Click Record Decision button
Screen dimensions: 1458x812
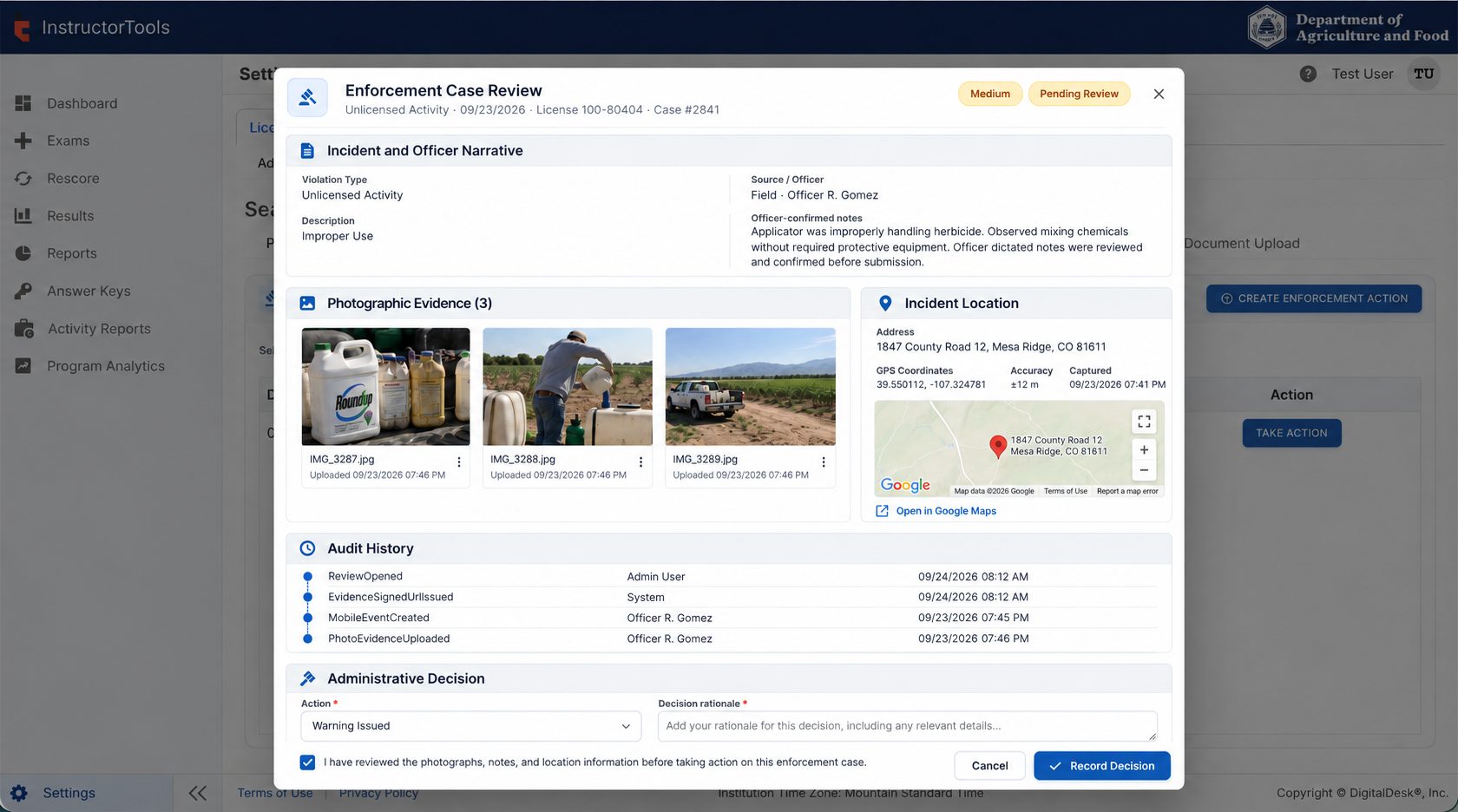pos(1102,766)
